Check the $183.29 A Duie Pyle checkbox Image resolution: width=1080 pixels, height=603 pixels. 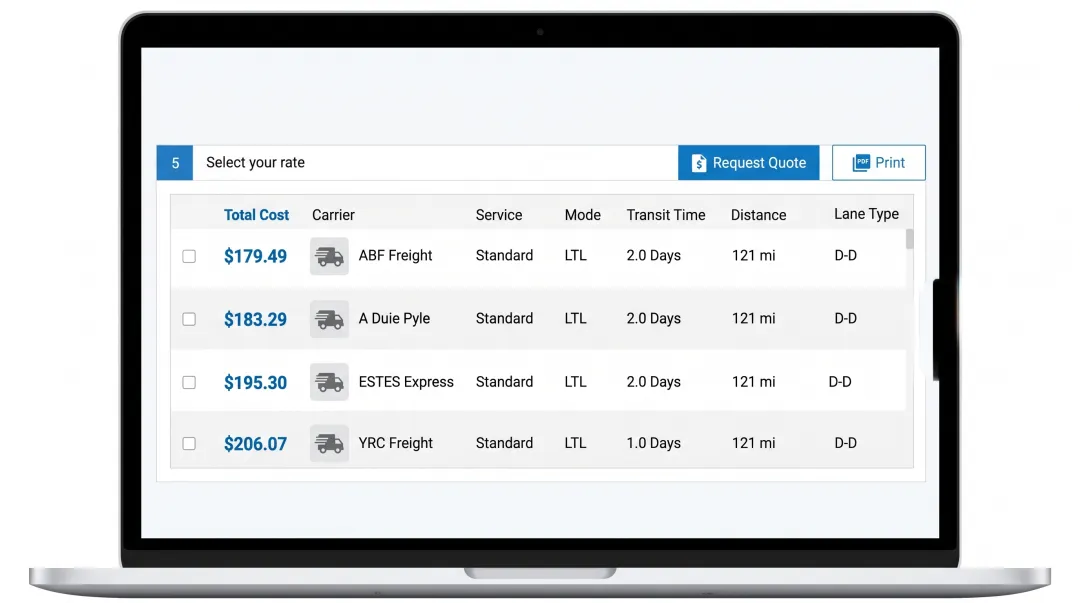pyautogui.click(x=189, y=319)
